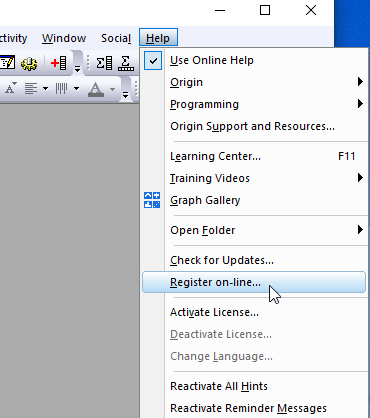This screenshot has height=418, width=370.
Task: Click the text alignment icon
Action: click(31, 89)
